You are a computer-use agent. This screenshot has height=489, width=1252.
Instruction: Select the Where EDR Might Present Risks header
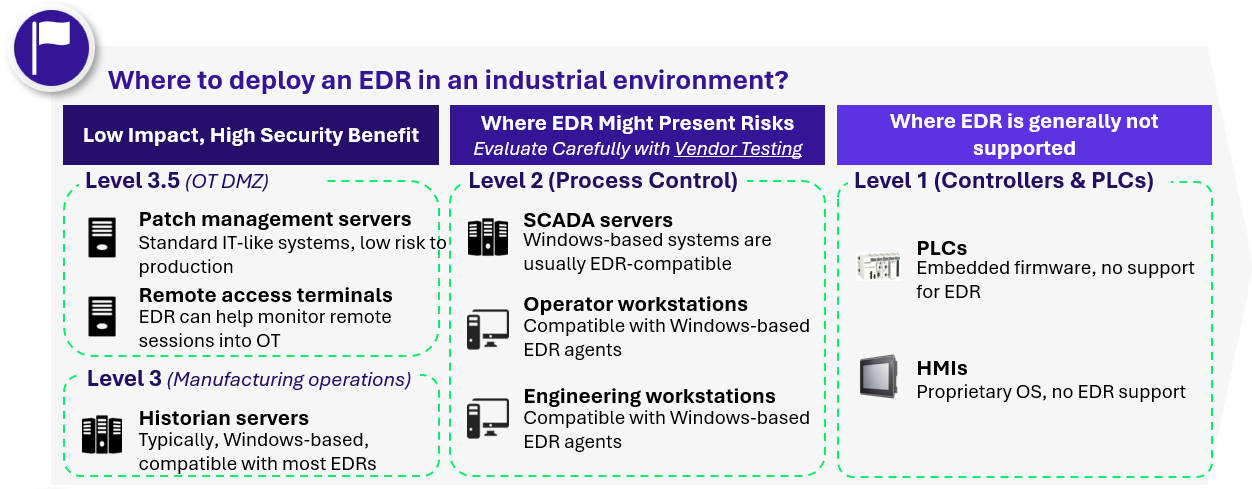(637, 124)
